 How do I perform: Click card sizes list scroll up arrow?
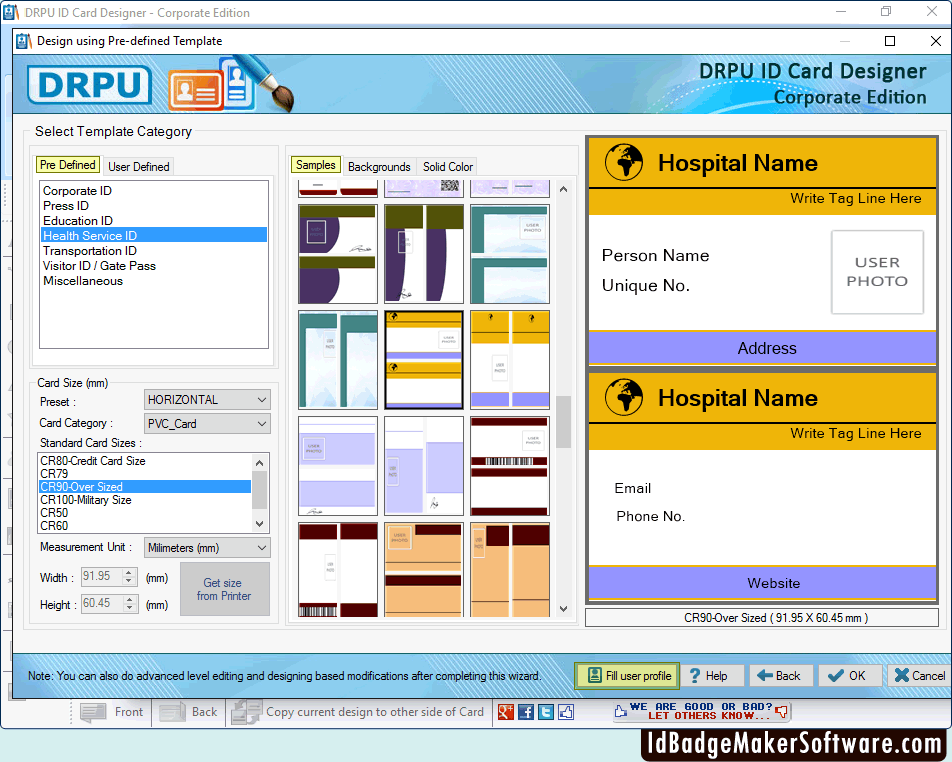point(260,463)
